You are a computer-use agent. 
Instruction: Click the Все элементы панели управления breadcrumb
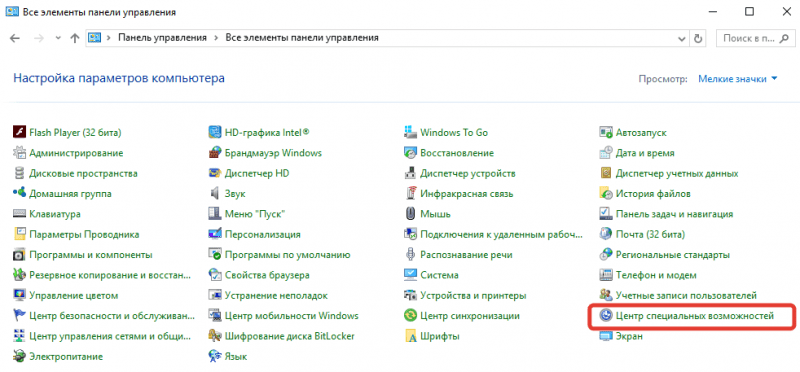pyautogui.click(x=302, y=38)
